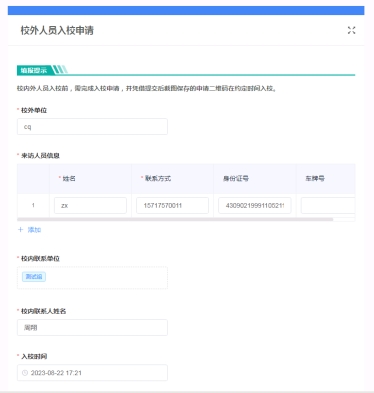Click row number 1 in visitor table

(33, 205)
